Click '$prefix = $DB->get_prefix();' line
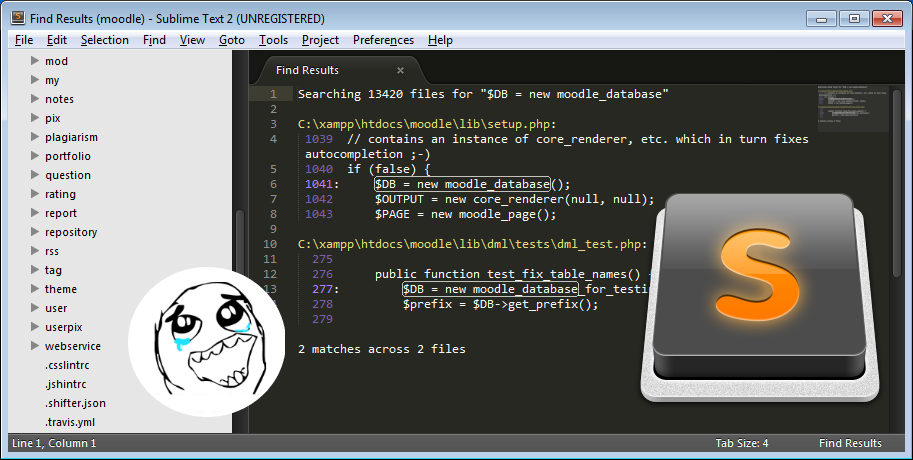913x460 pixels. click(x=501, y=304)
